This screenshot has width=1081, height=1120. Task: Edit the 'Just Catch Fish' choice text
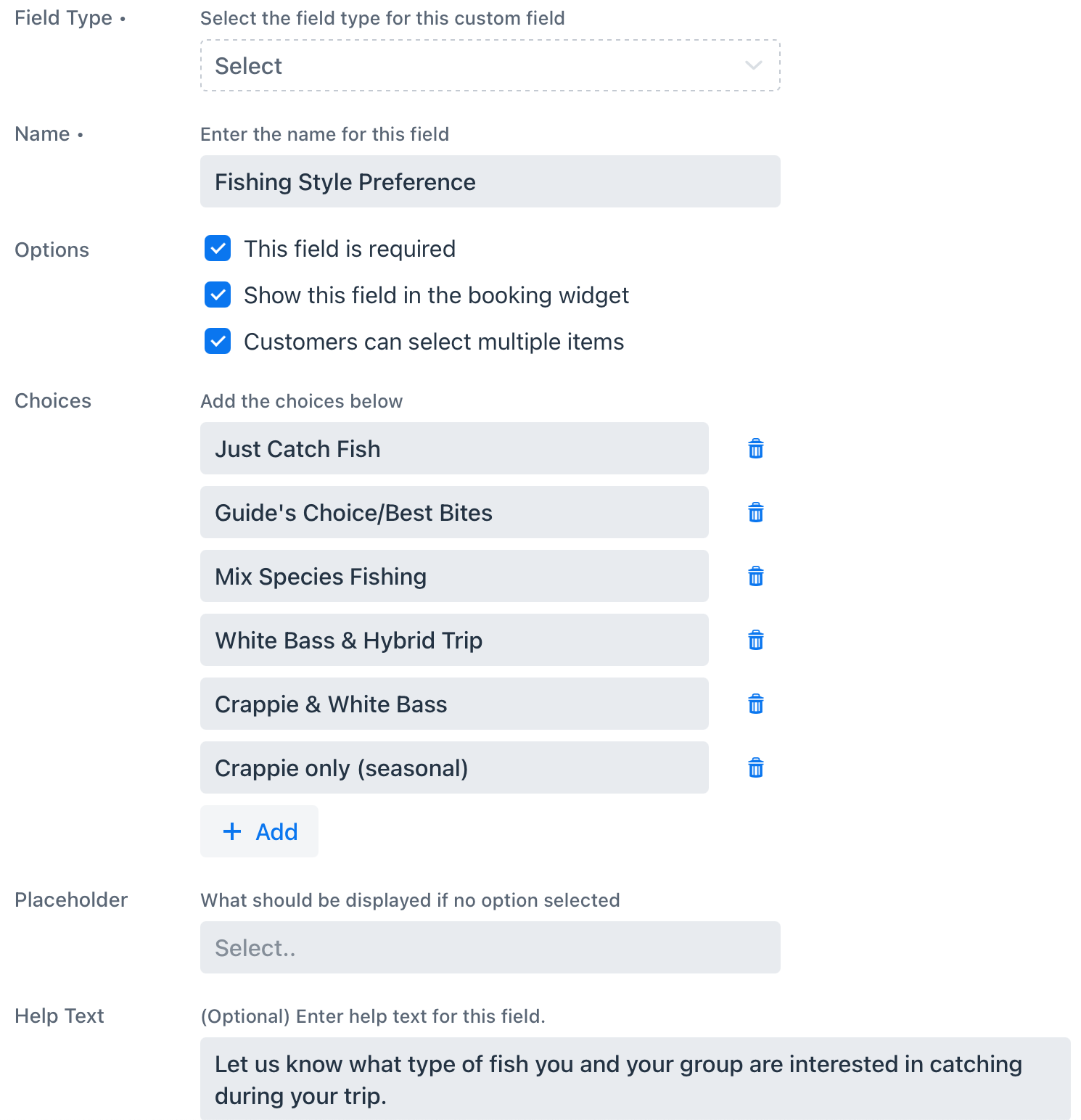pyautogui.click(x=454, y=448)
